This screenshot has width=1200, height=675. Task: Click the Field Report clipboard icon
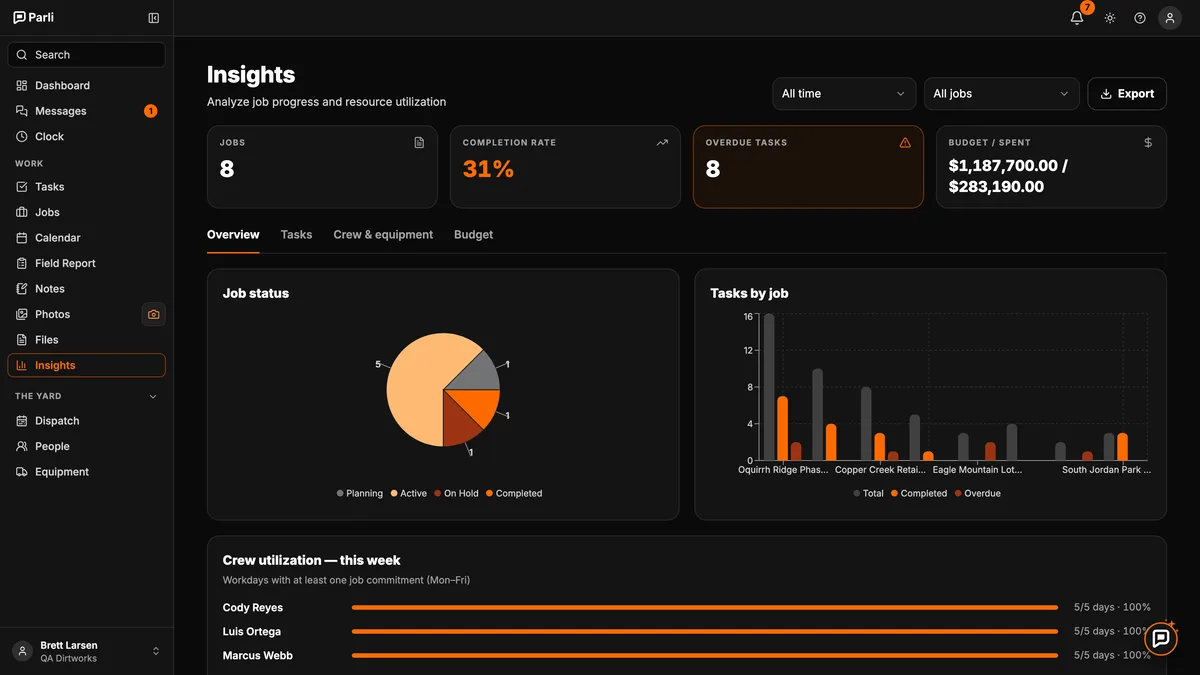point(22,263)
